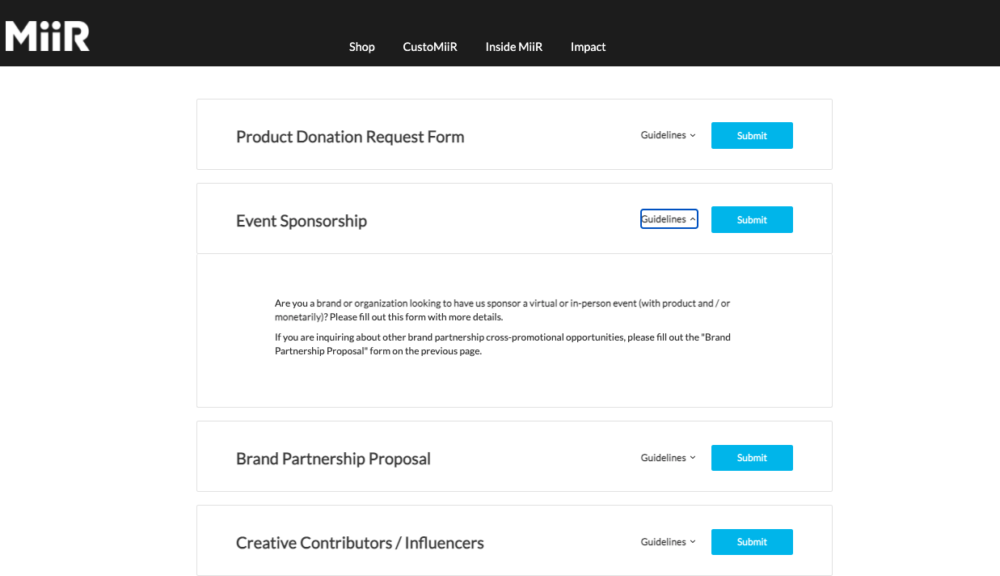1000x576 pixels.
Task: Go to Inside MiiR
Action: 513,47
